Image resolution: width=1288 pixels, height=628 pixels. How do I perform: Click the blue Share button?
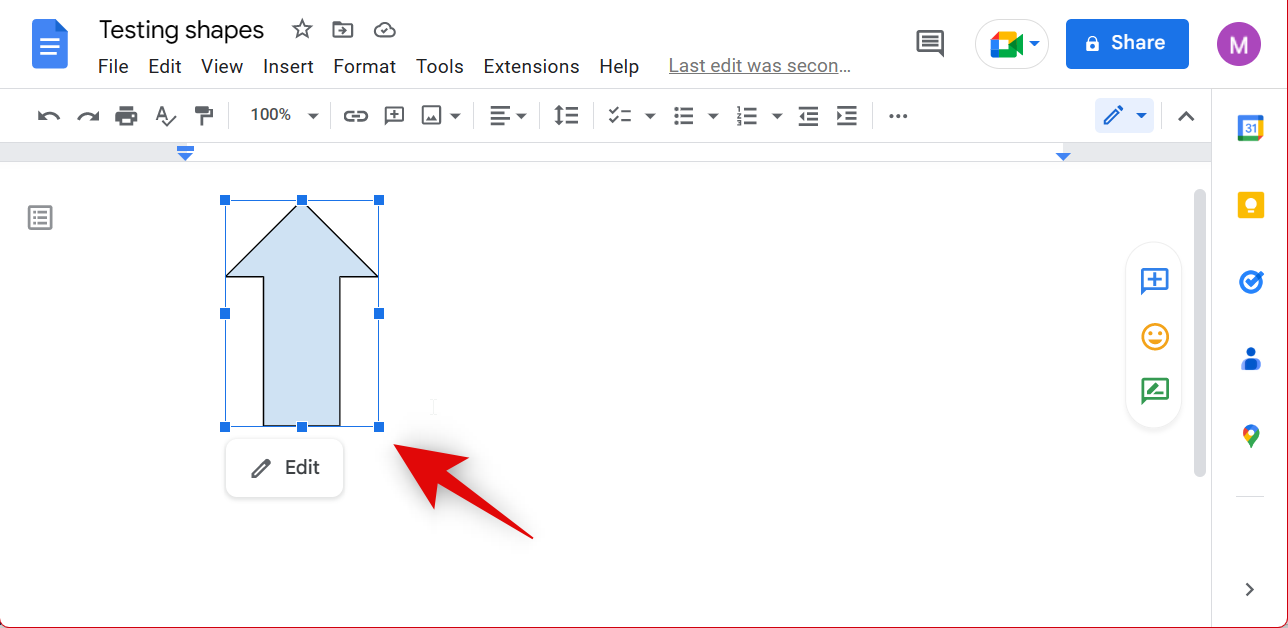click(1126, 44)
